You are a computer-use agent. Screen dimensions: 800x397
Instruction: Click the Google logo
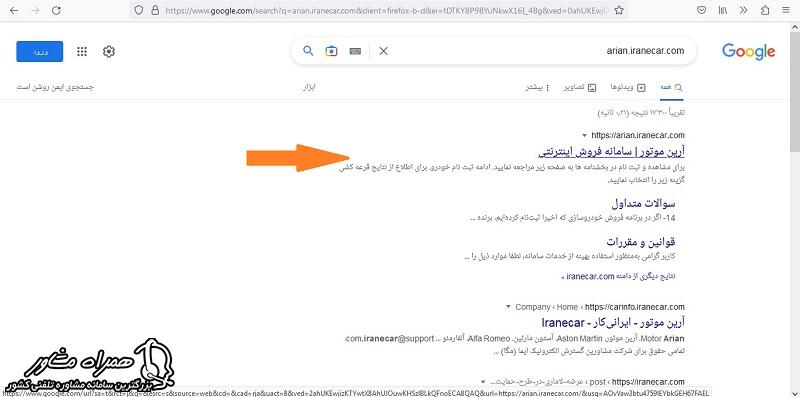[x=748, y=52]
